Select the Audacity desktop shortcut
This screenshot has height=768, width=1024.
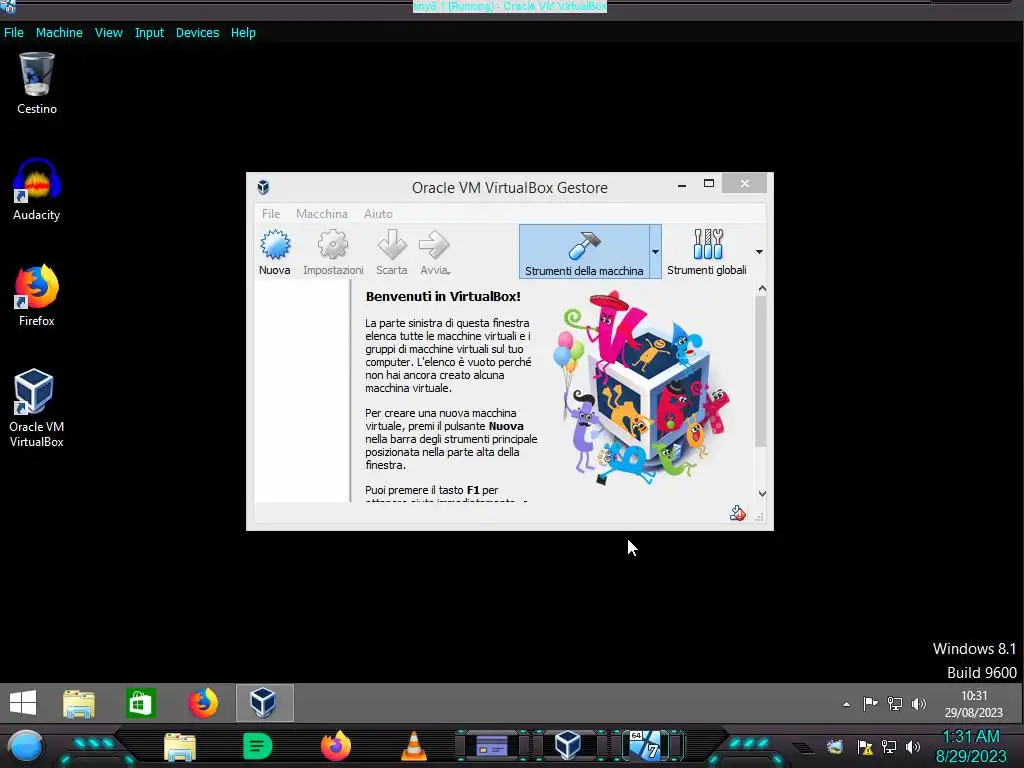coord(37,189)
